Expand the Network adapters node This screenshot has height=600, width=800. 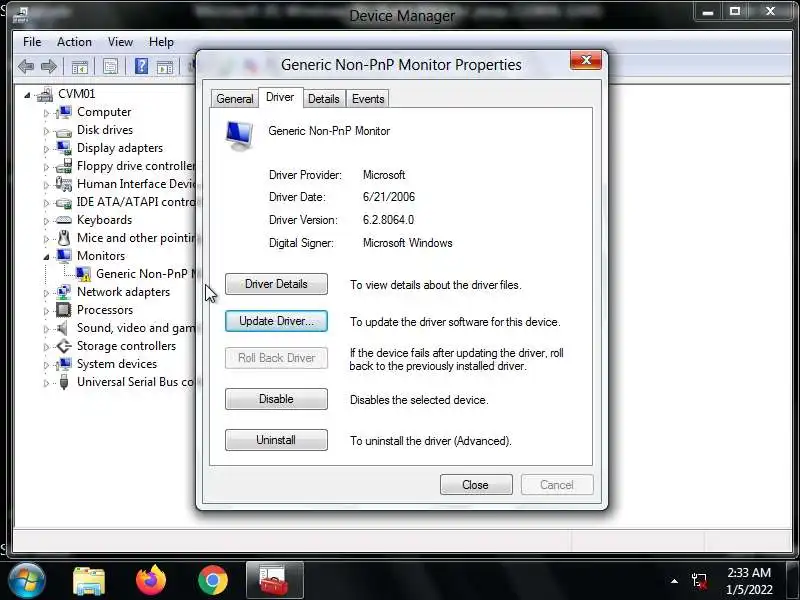[46, 293]
